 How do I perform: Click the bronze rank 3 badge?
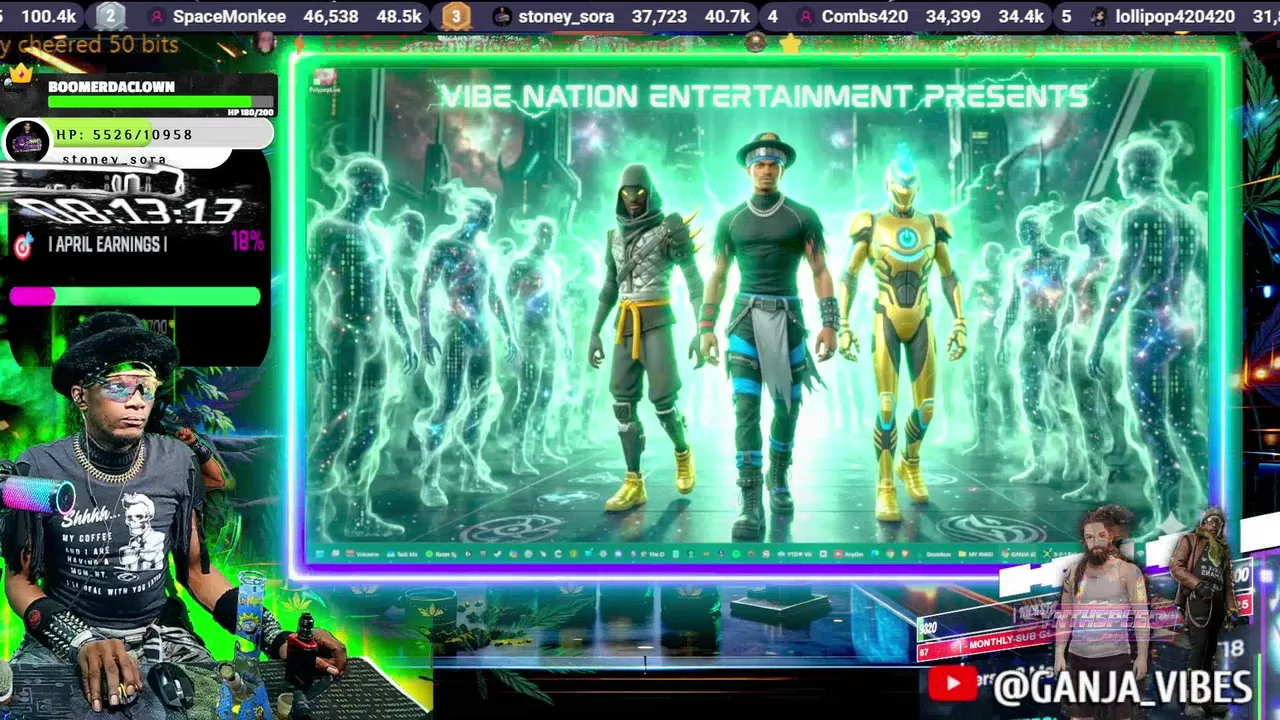coord(456,16)
